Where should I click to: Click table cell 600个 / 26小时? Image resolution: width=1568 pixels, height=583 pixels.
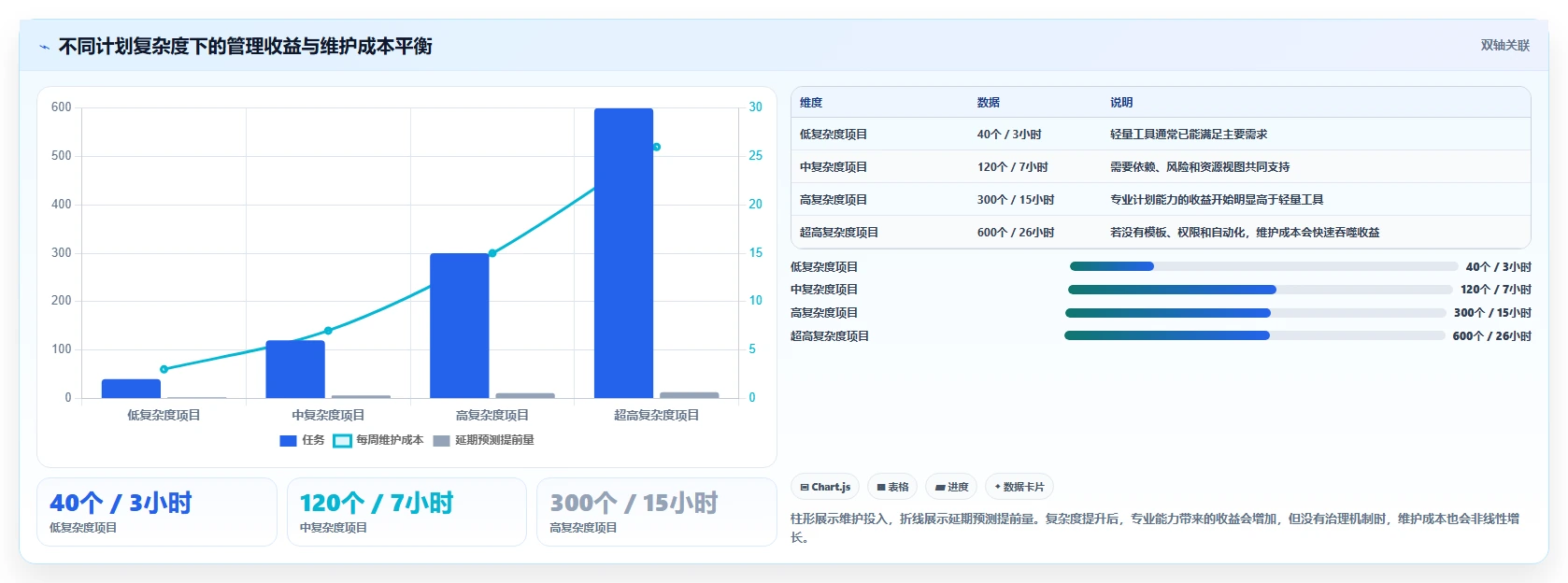click(x=1016, y=233)
